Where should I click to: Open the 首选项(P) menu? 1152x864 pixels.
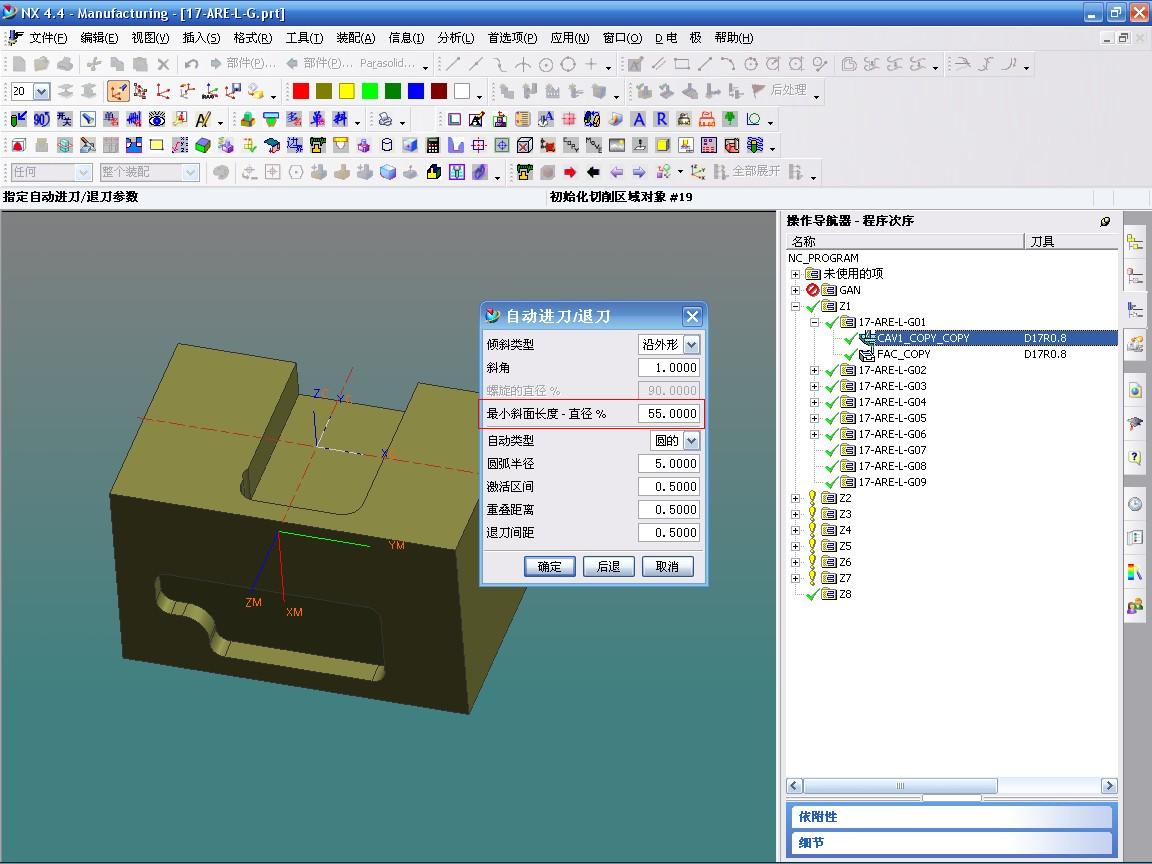pos(512,38)
